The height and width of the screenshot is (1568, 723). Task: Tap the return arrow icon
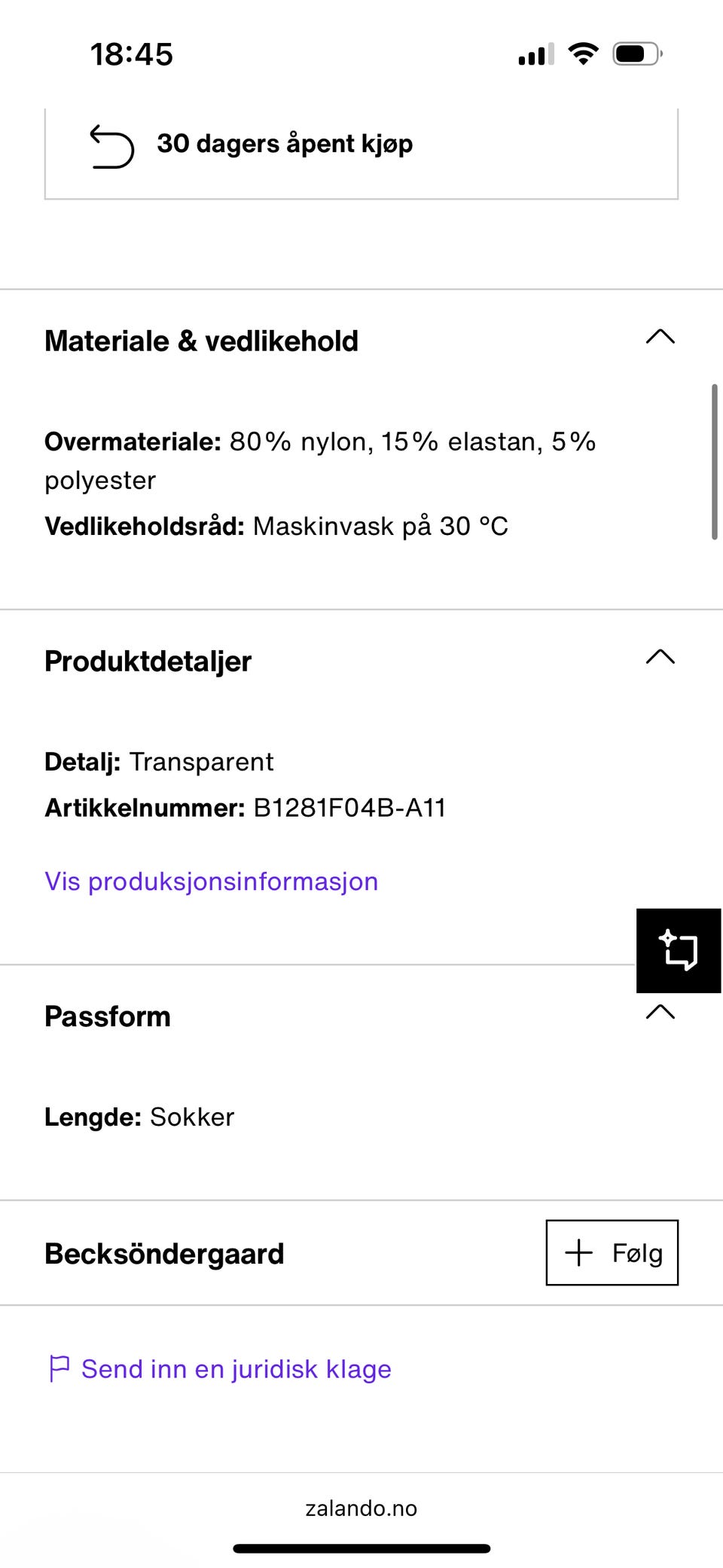pos(111,145)
